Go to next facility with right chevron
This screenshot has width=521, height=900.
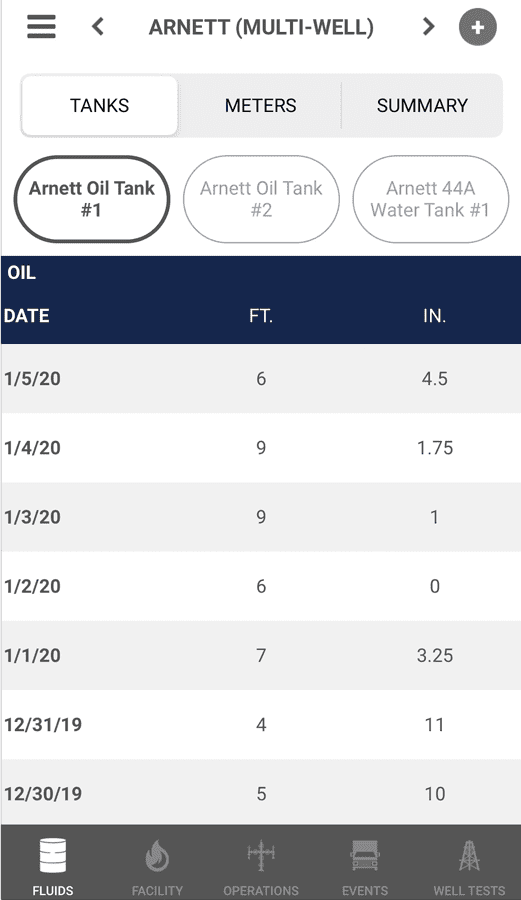(428, 26)
